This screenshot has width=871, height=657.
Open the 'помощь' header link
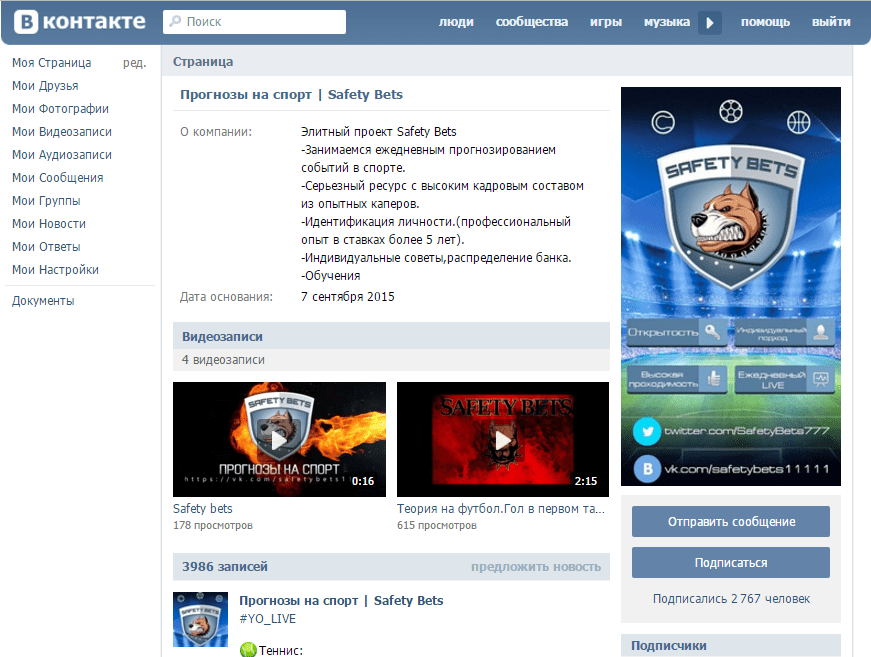point(765,22)
